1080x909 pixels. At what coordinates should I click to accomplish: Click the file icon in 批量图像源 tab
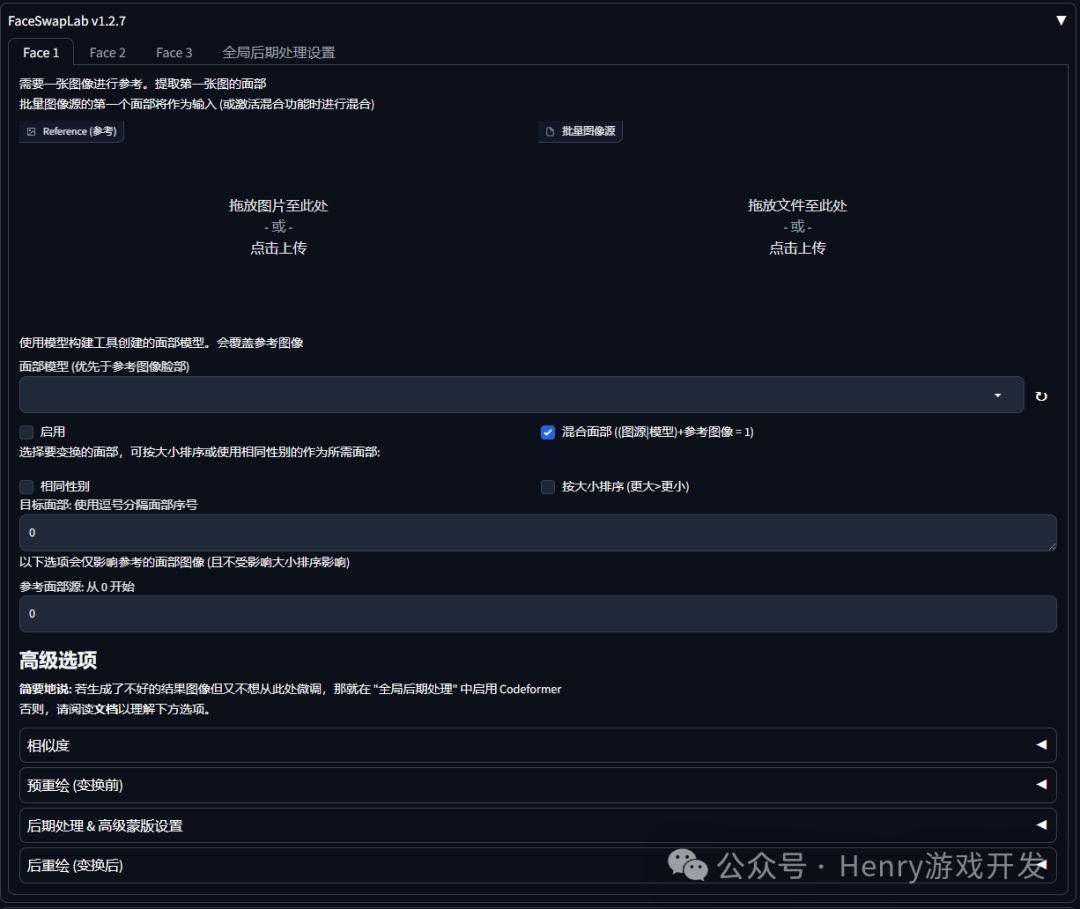pos(549,131)
